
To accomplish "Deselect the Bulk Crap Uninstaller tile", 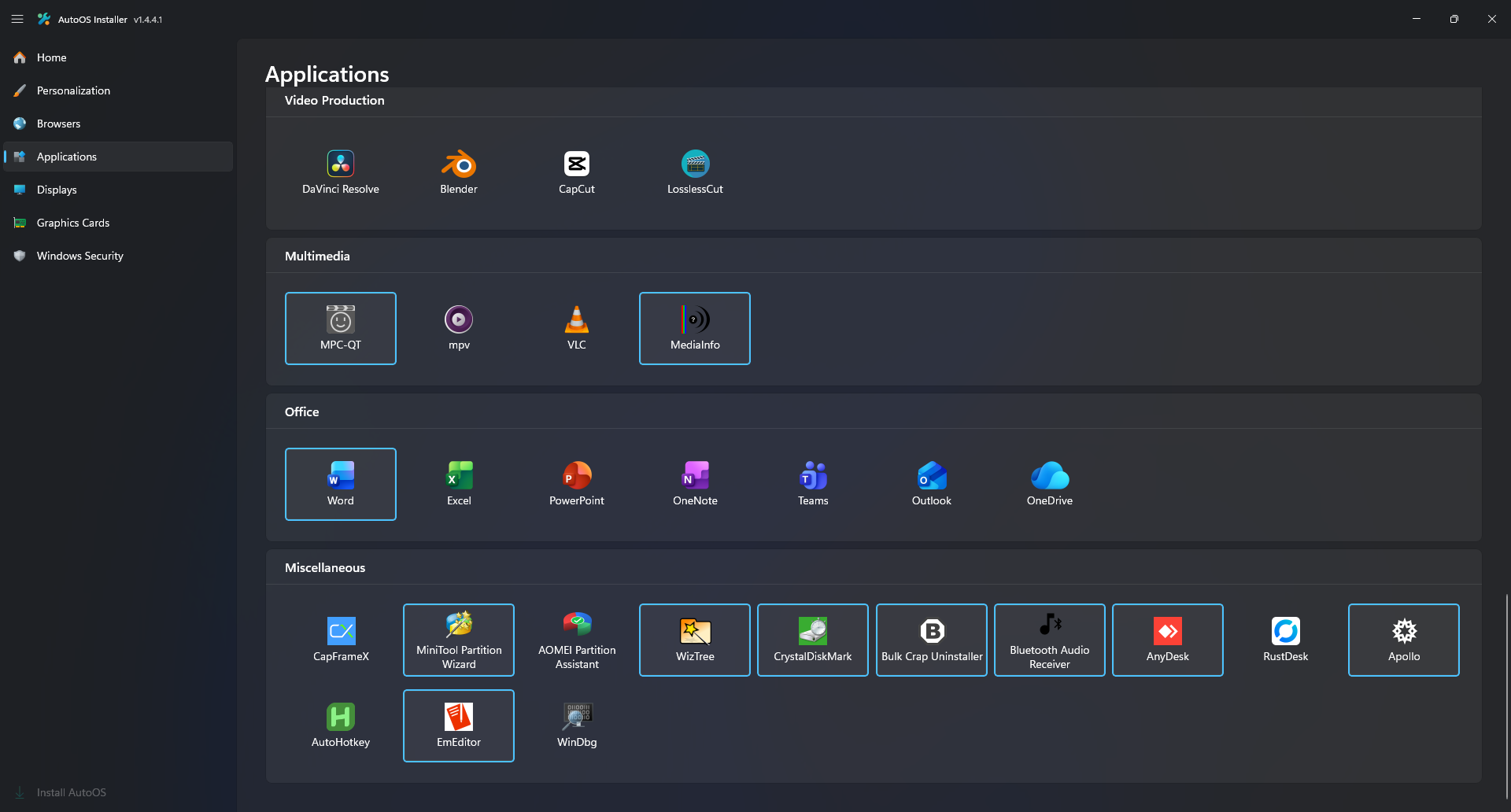I will (x=932, y=640).
